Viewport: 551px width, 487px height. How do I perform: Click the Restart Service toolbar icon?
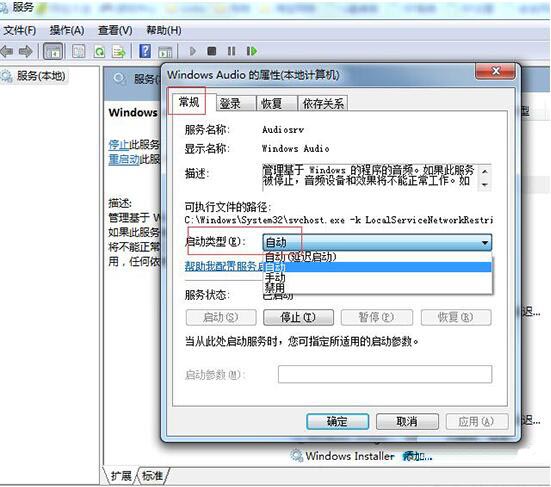pyautogui.click(x=252, y=51)
